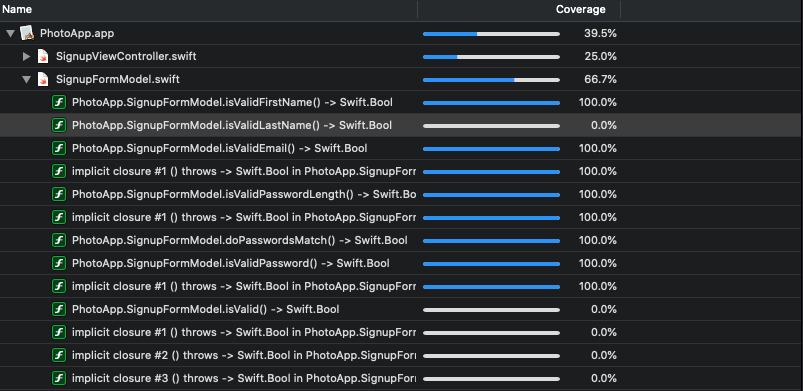Click function icon beside isValidPassword()
This screenshot has width=803, height=391.
point(59,263)
